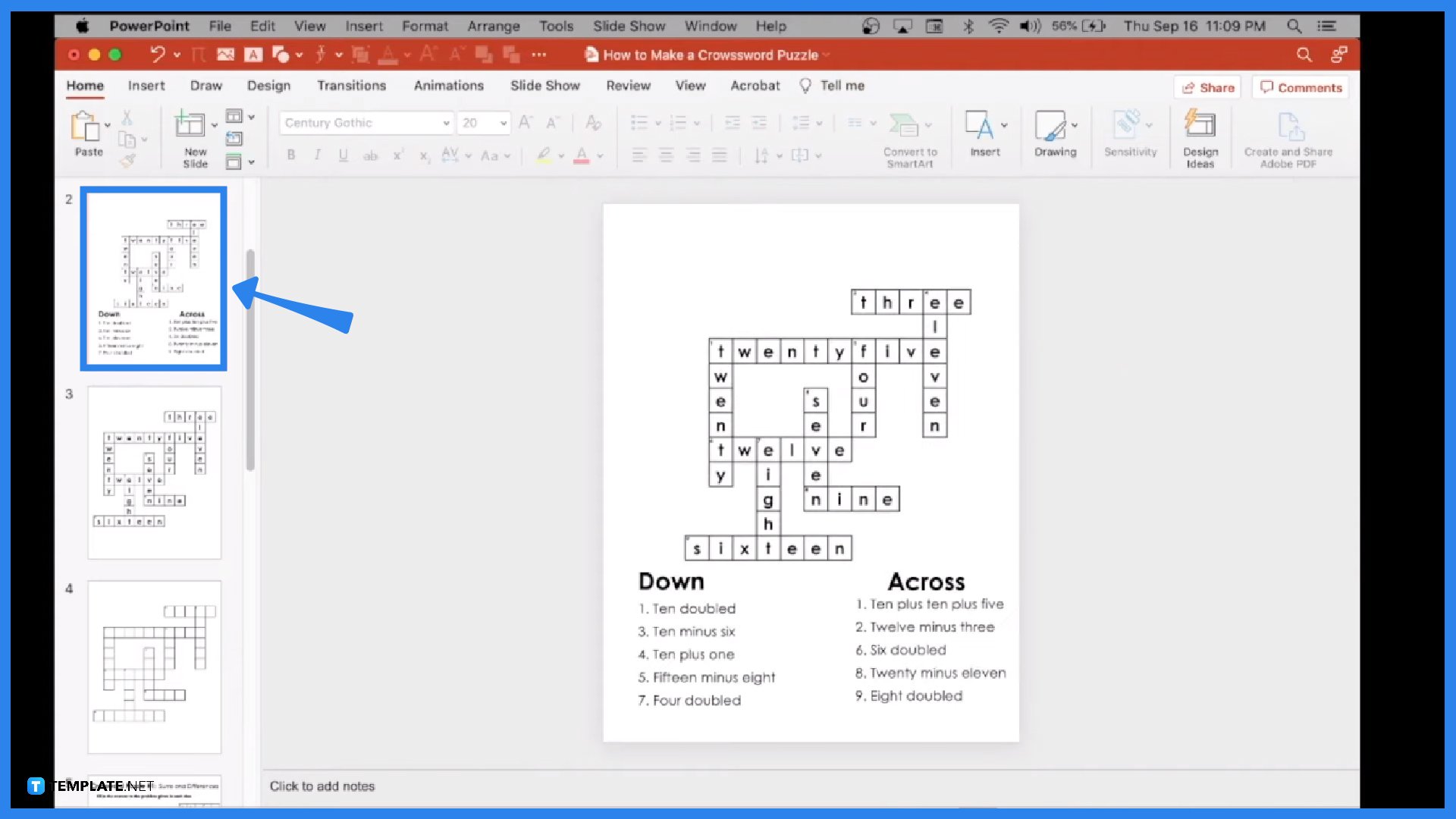The image size is (1456, 819).
Task: Select slide 3 thumbnail in panel
Action: click(x=153, y=472)
